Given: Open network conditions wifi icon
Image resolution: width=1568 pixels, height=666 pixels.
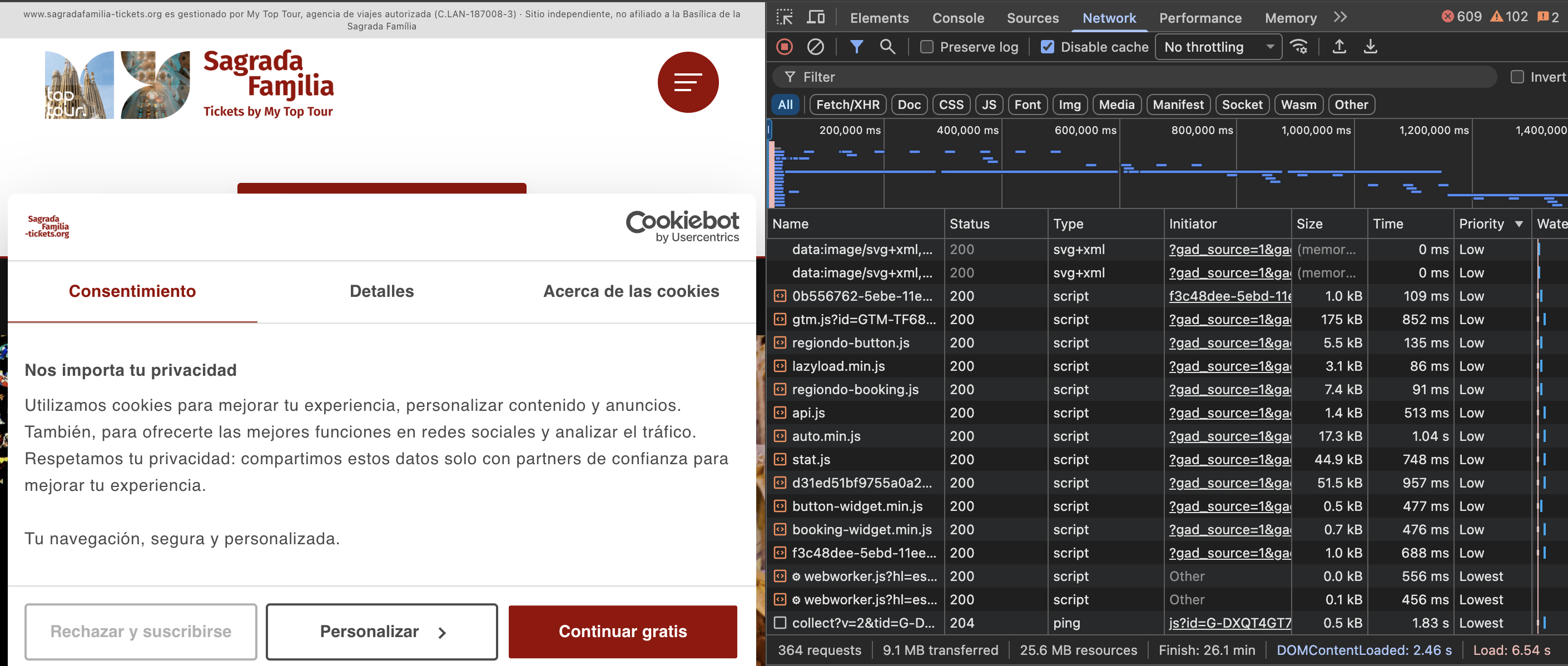Looking at the screenshot, I should click(x=1299, y=47).
